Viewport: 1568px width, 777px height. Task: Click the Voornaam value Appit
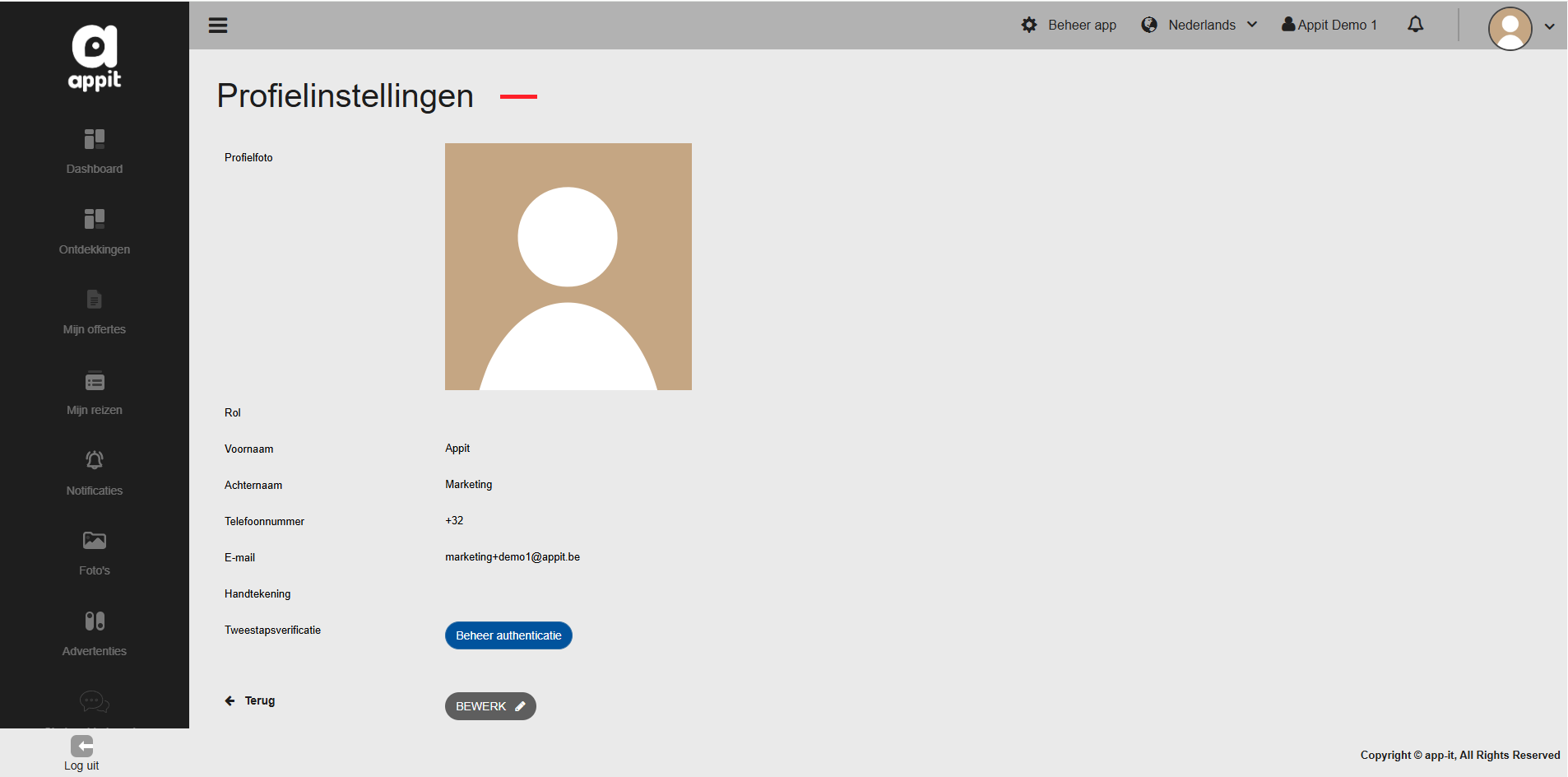click(457, 449)
